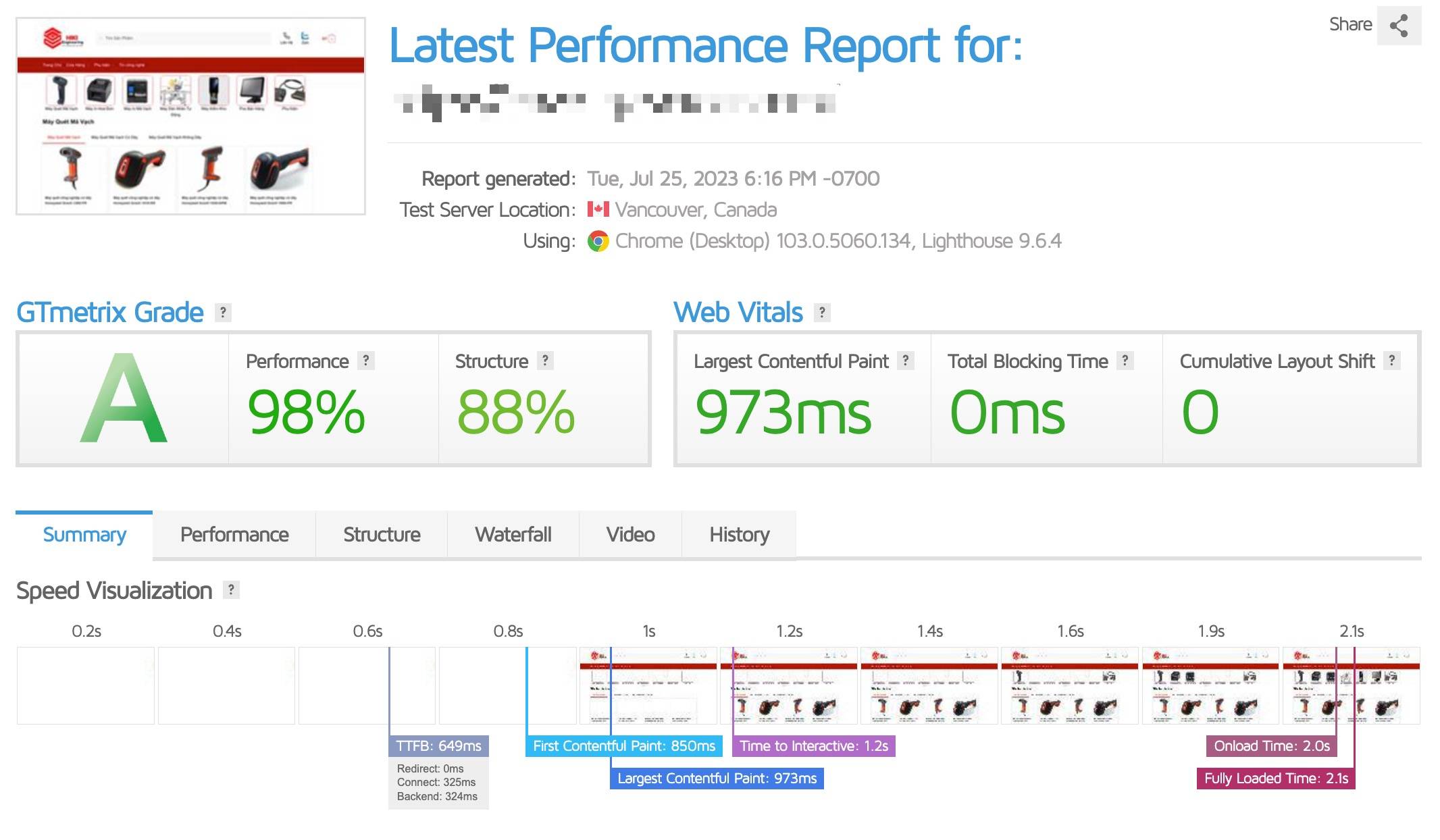Screen dimensions: 1440x840
Task: Select the Summary tab
Action: coord(84,535)
